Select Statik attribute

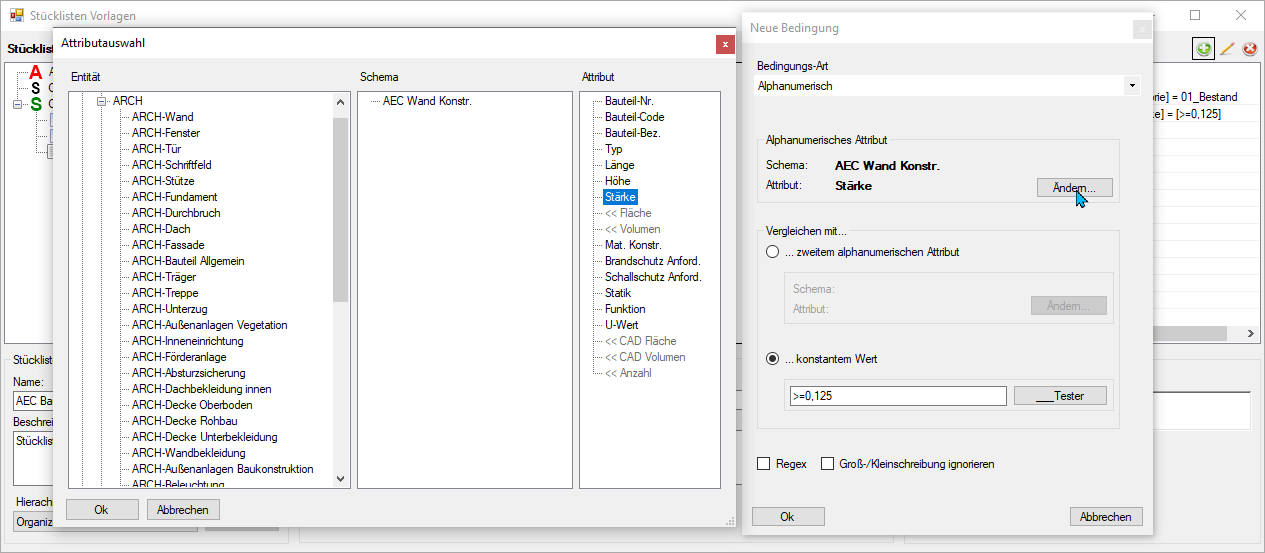pyautogui.click(x=618, y=293)
